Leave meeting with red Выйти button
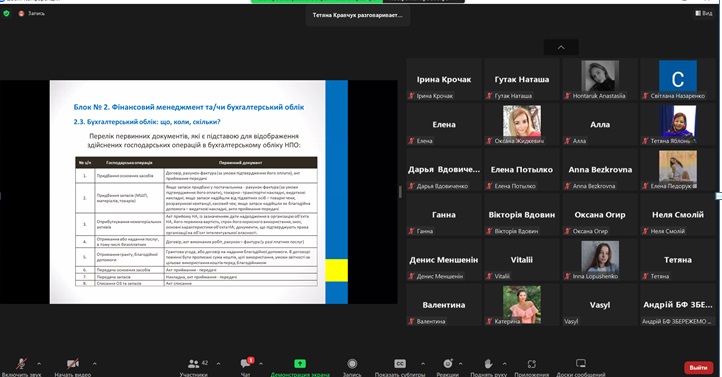Viewport: 722px width, 377px height. (699, 367)
